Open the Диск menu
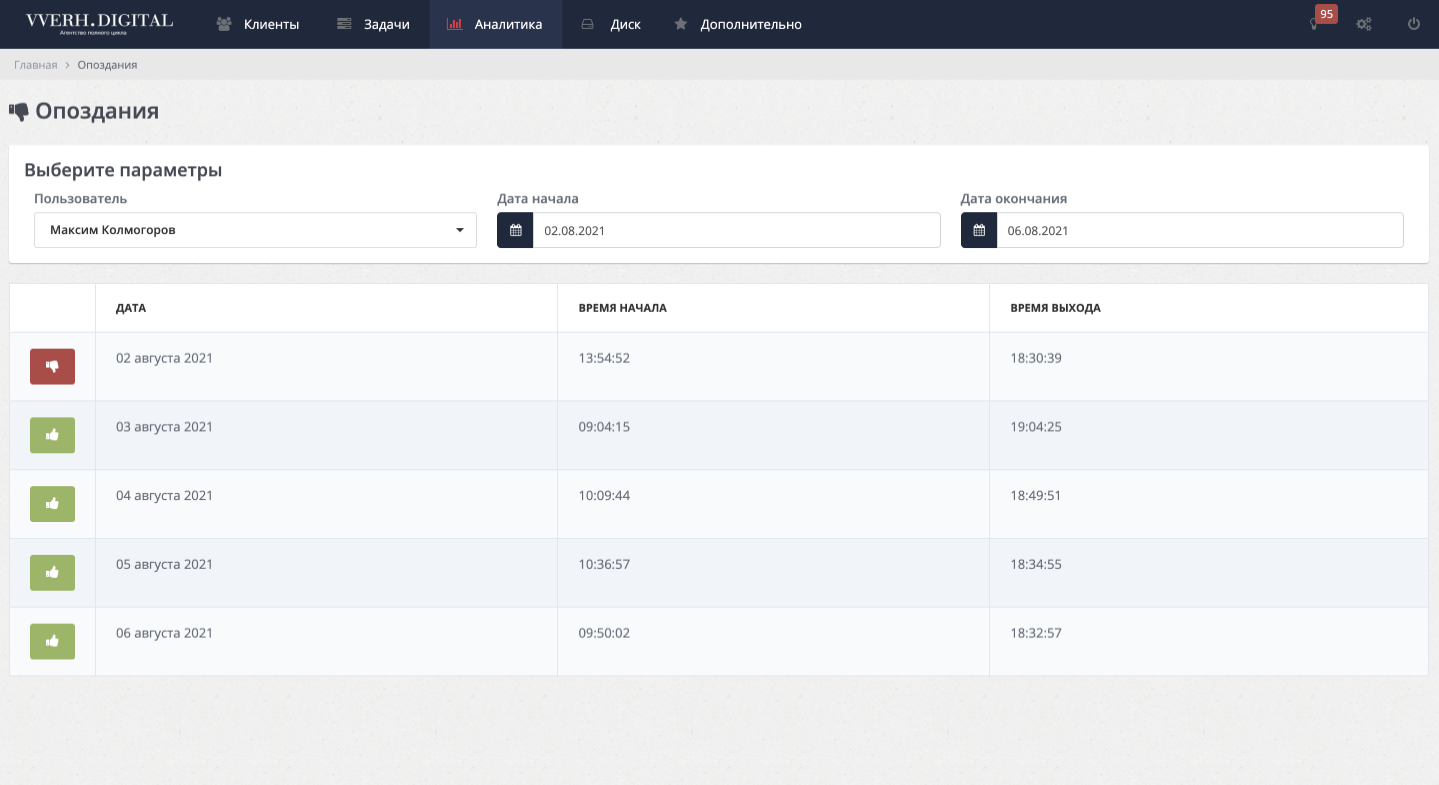Screen dimensions: 1439x785 tap(610, 24)
